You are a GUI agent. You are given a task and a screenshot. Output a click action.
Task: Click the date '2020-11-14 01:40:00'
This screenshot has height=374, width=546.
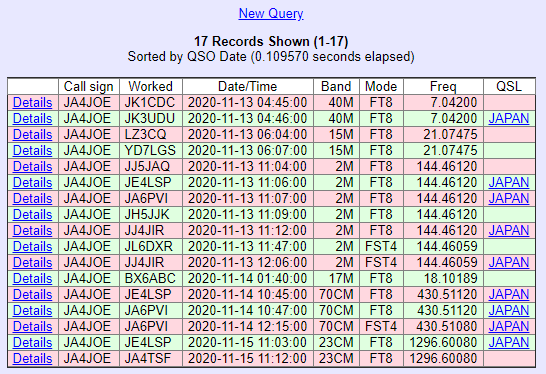[248, 279]
